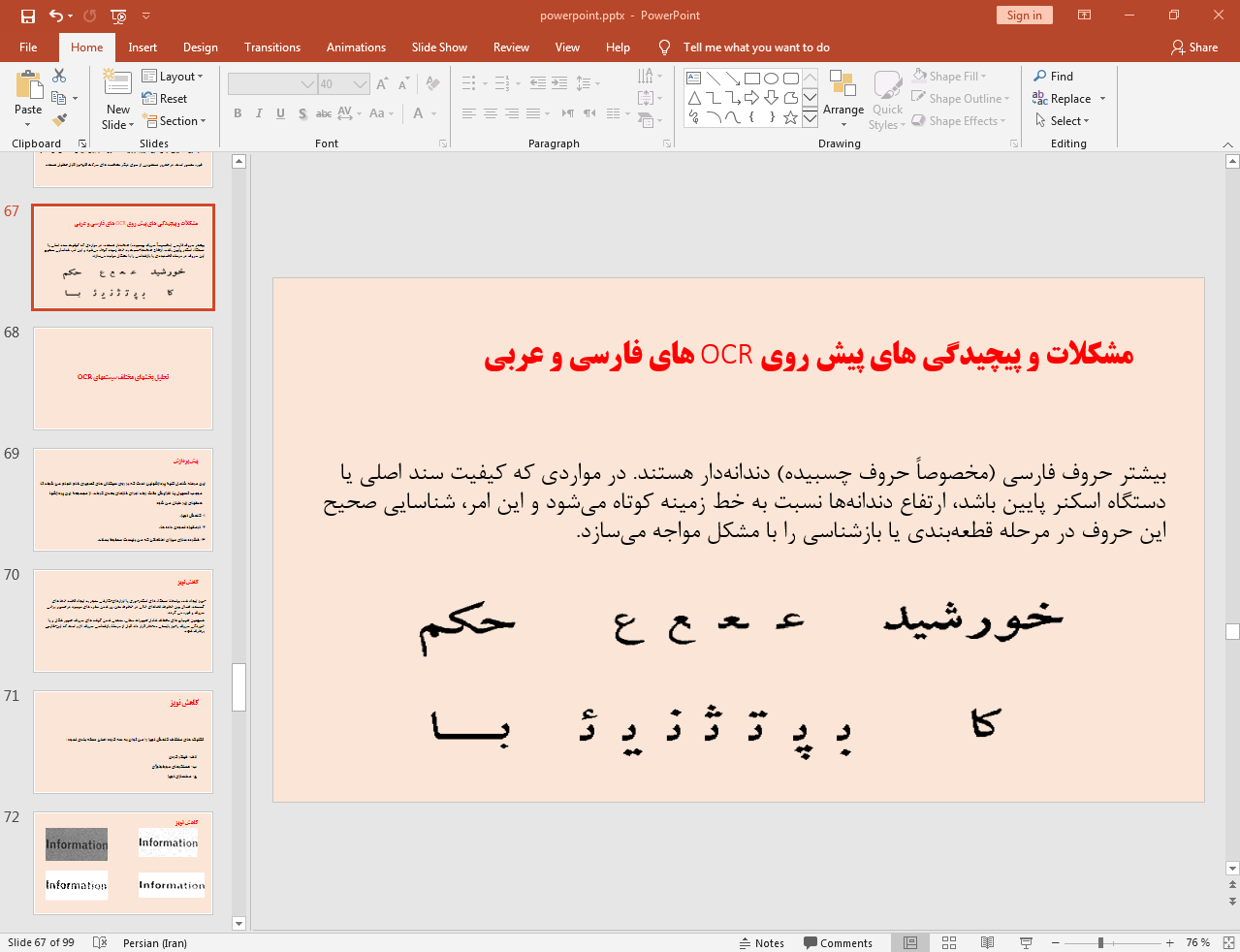Toggle Strikethrough formatting
Image resolution: width=1240 pixels, height=952 pixels.
(324, 113)
